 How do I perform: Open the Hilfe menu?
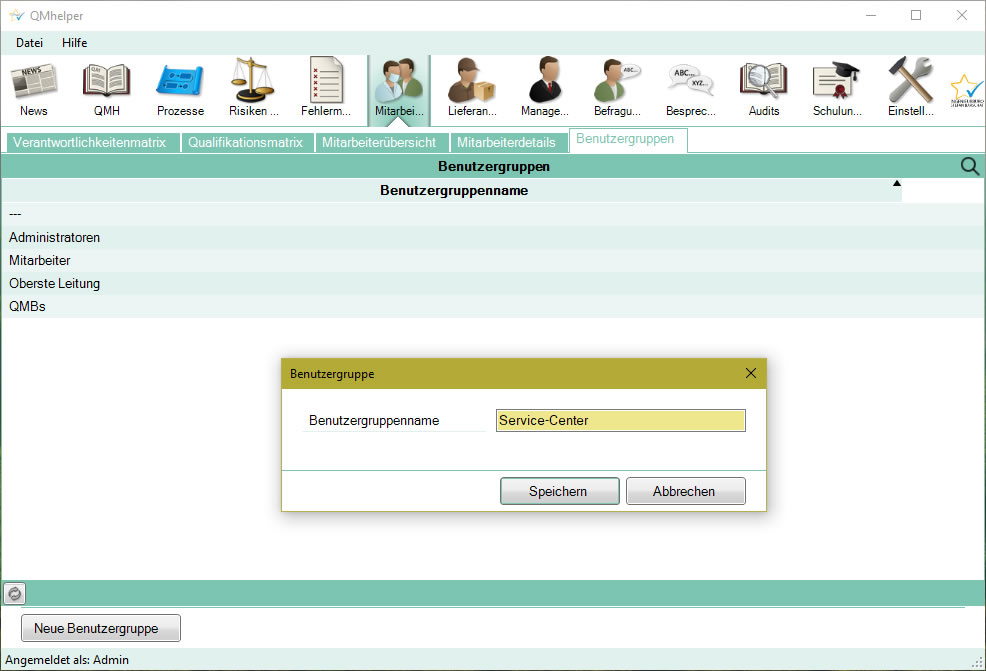coord(74,43)
